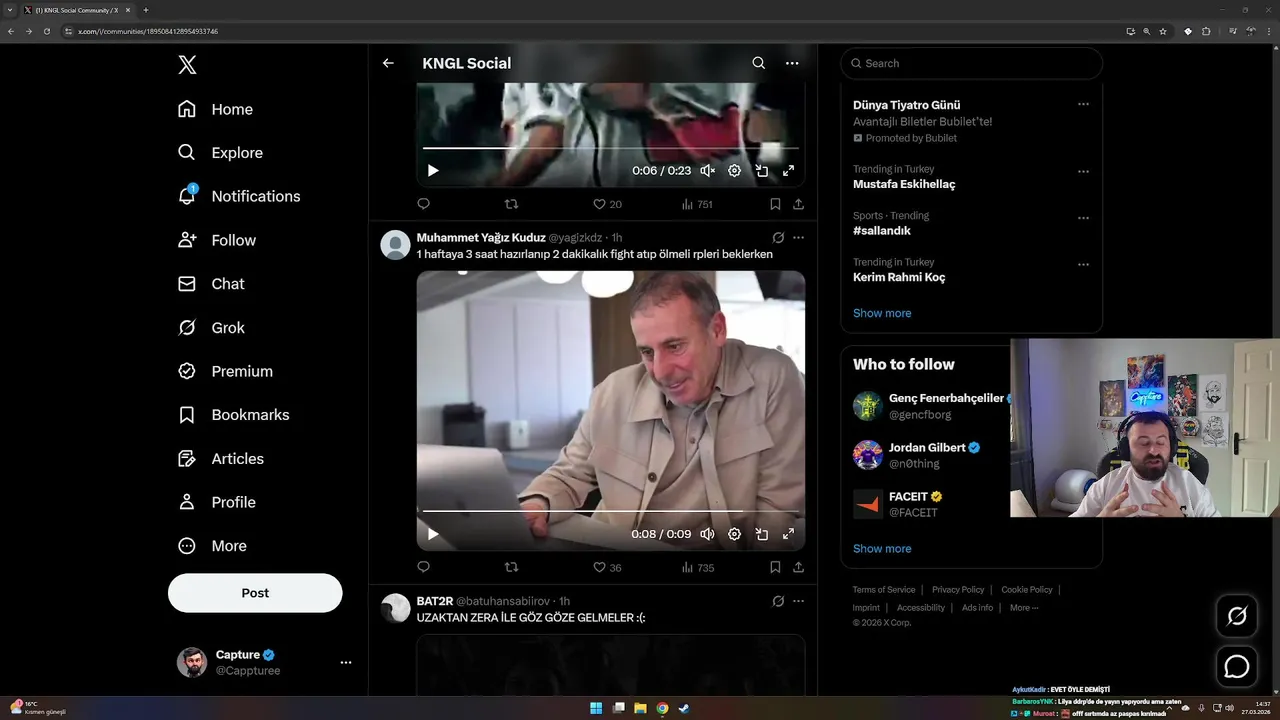
Task: Repost the post with 36 likes
Action: [x=511, y=567]
